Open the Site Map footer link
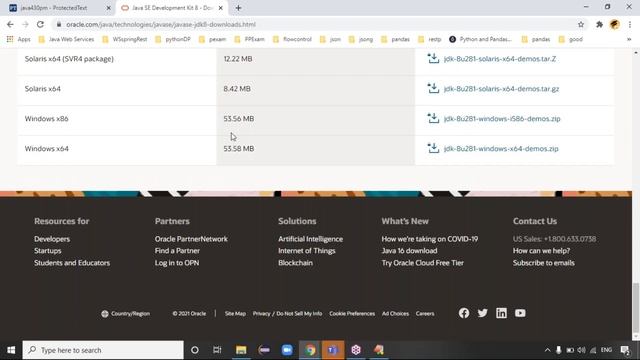Image resolution: width=640 pixels, height=360 pixels. 235,313
